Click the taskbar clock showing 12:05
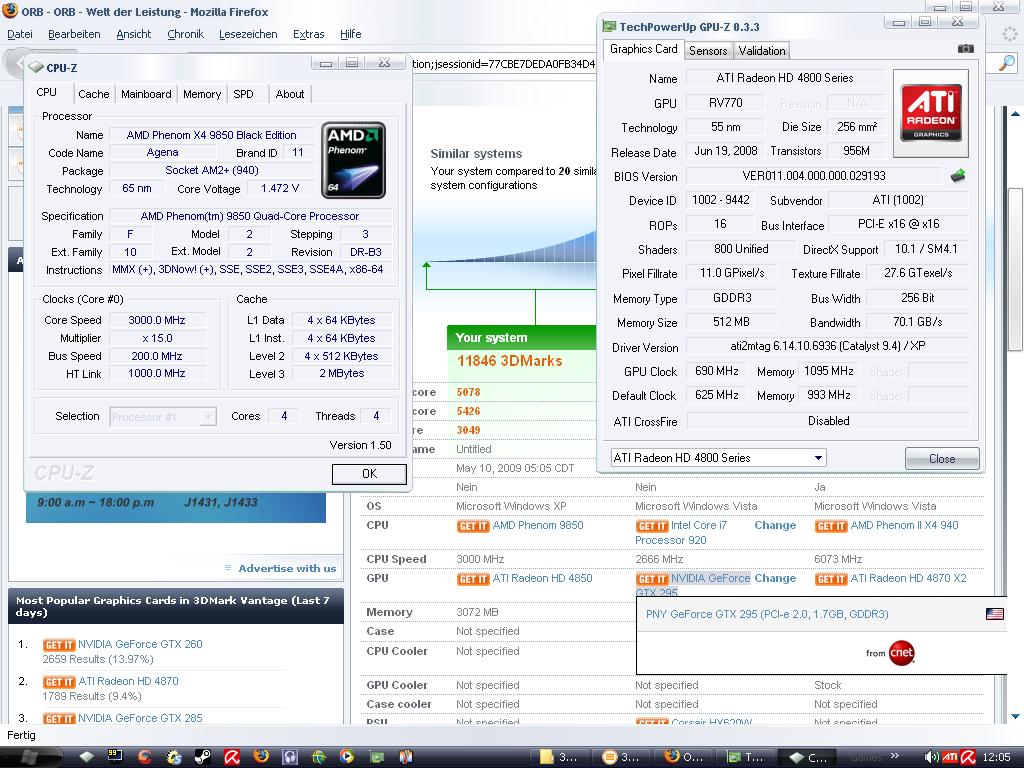This screenshot has width=1024, height=768. 996,757
